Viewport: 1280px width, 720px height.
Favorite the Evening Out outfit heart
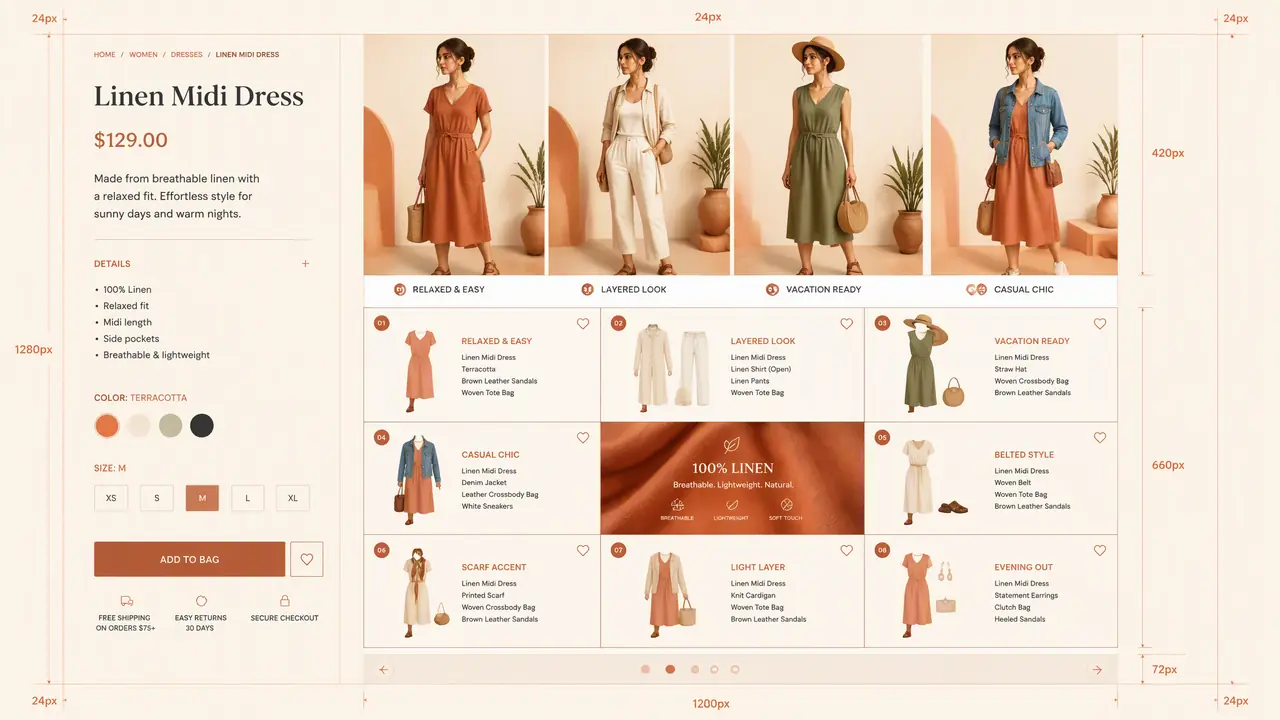(x=1100, y=551)
